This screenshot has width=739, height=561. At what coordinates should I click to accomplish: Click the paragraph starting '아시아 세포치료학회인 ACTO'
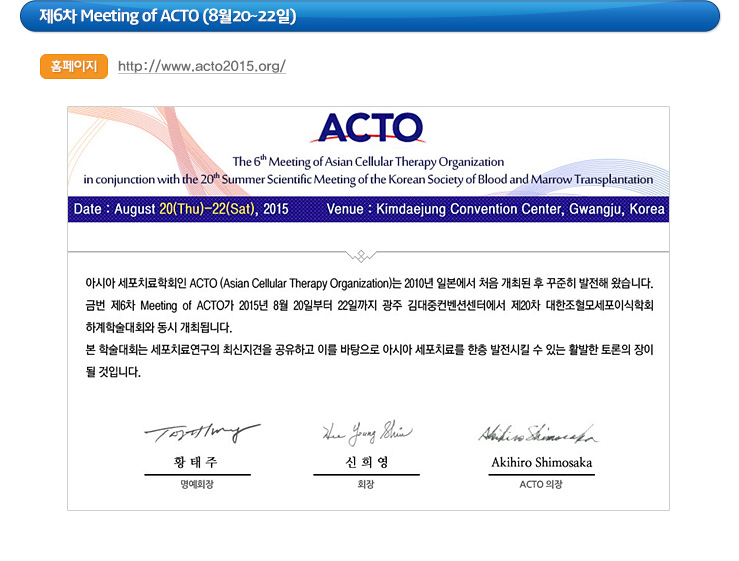[369, 283]
